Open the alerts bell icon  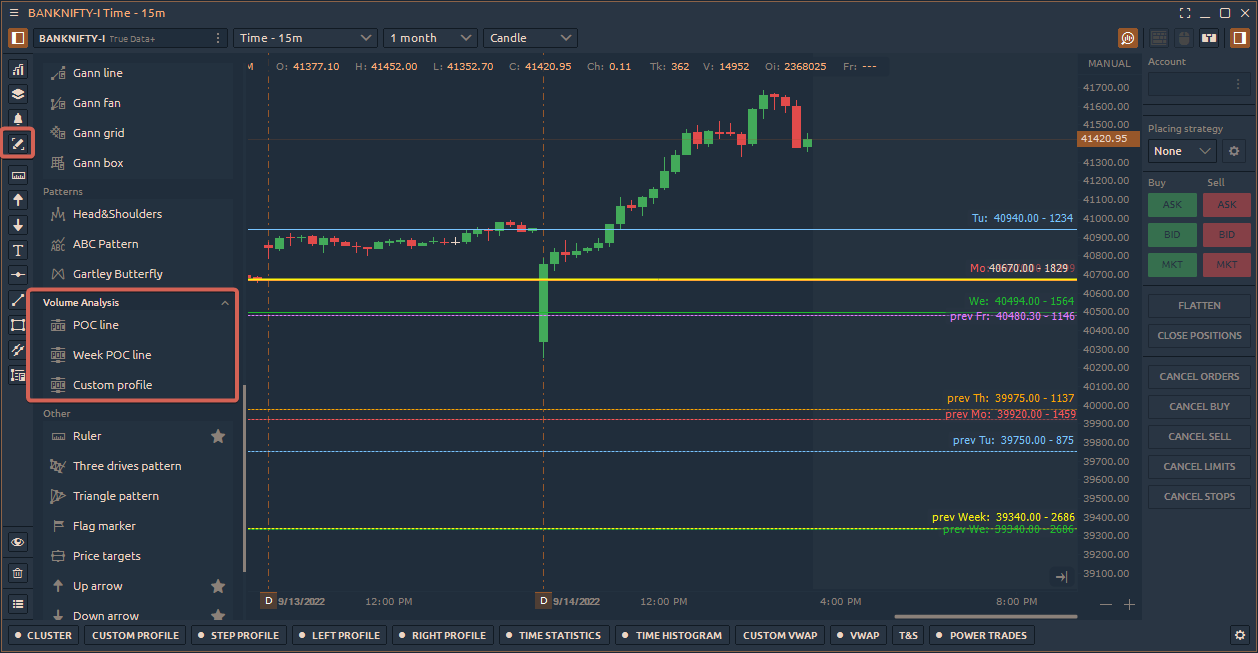pyautogui.click(x=17, y=118)
